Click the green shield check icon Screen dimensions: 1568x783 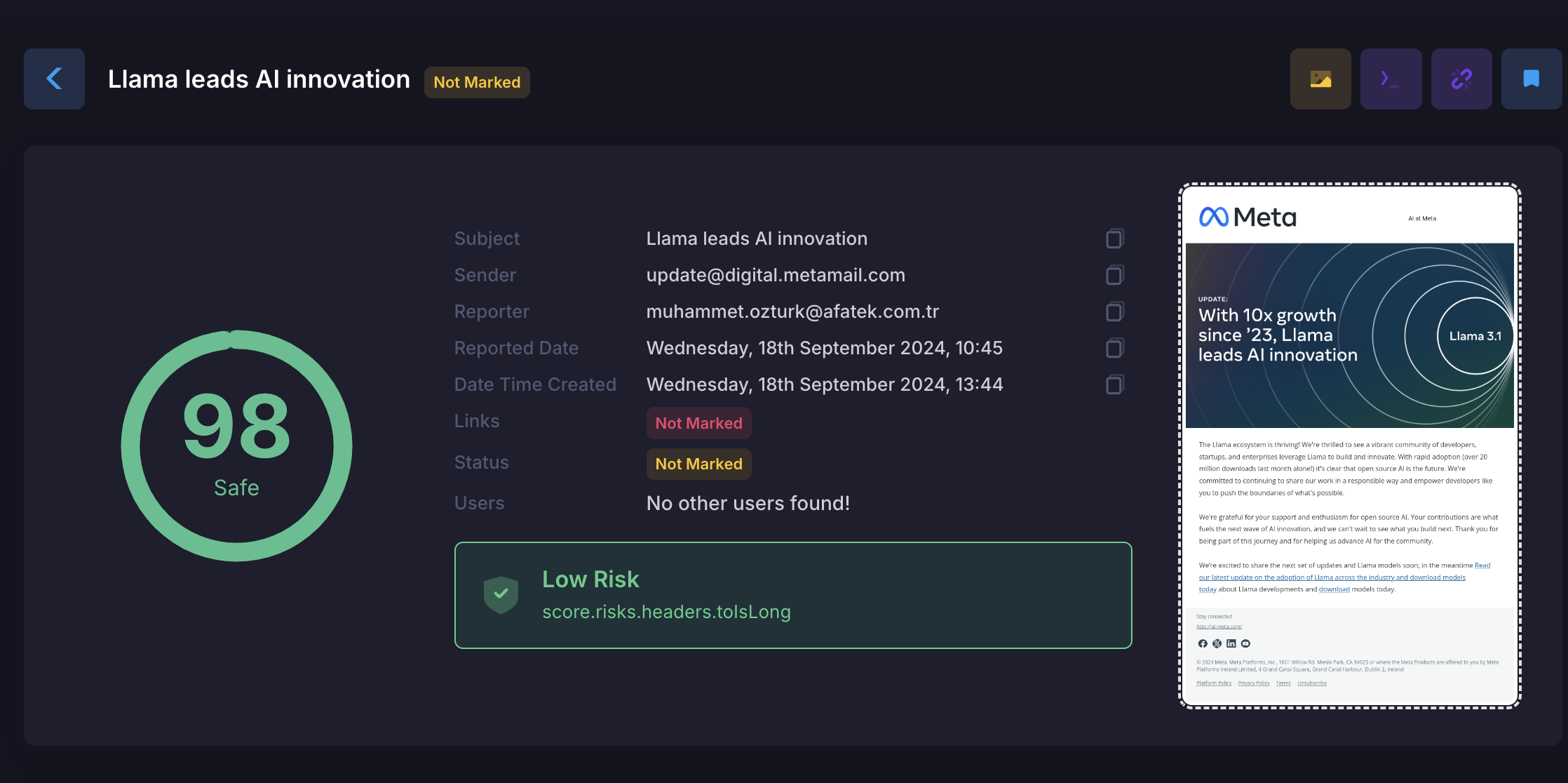(x=501, y=594)
